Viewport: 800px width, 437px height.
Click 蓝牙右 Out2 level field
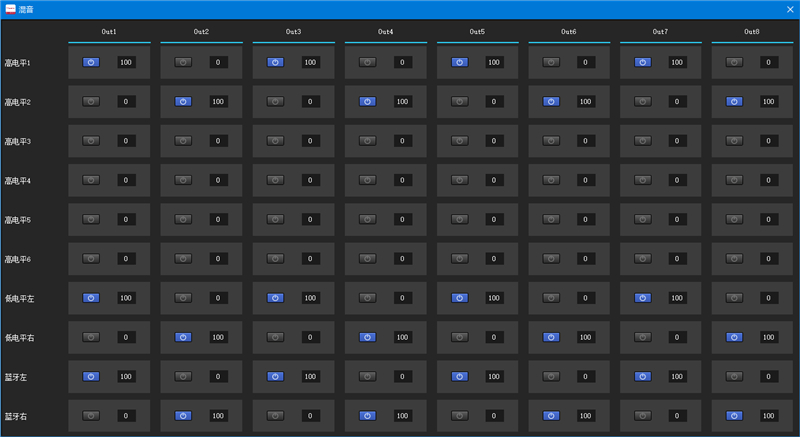218,416
